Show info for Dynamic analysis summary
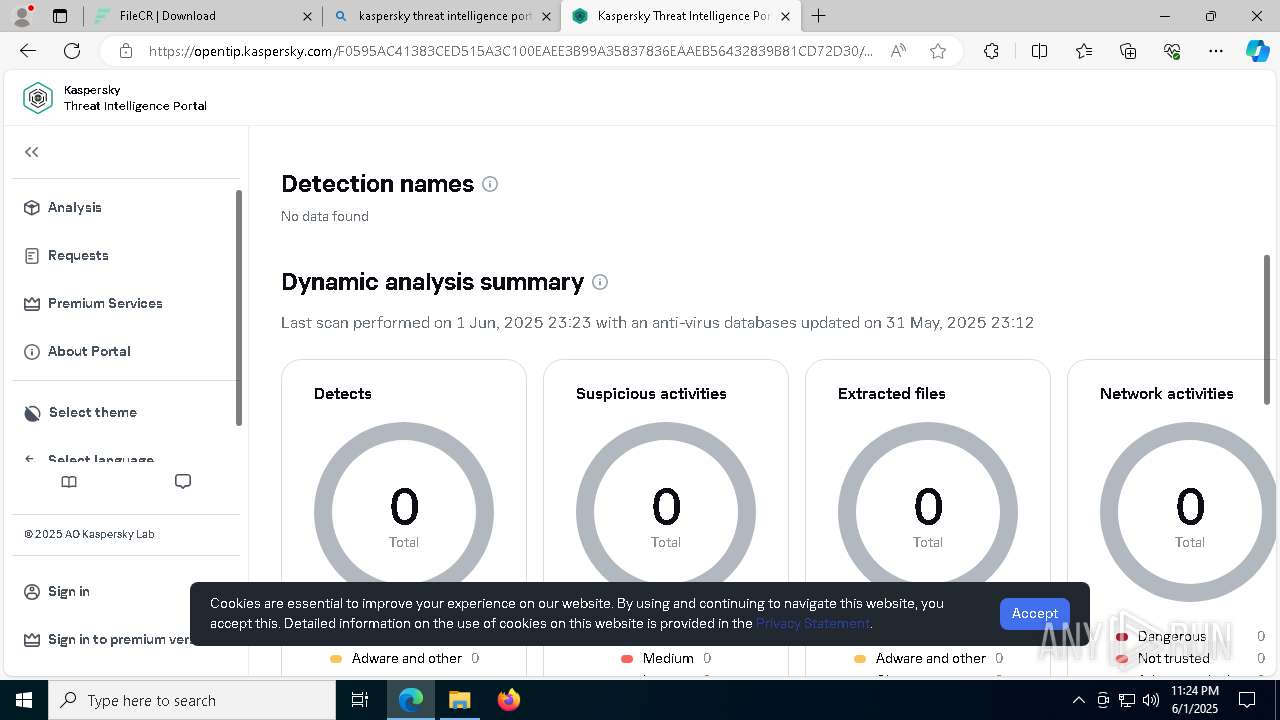 (x=600, y=282)
